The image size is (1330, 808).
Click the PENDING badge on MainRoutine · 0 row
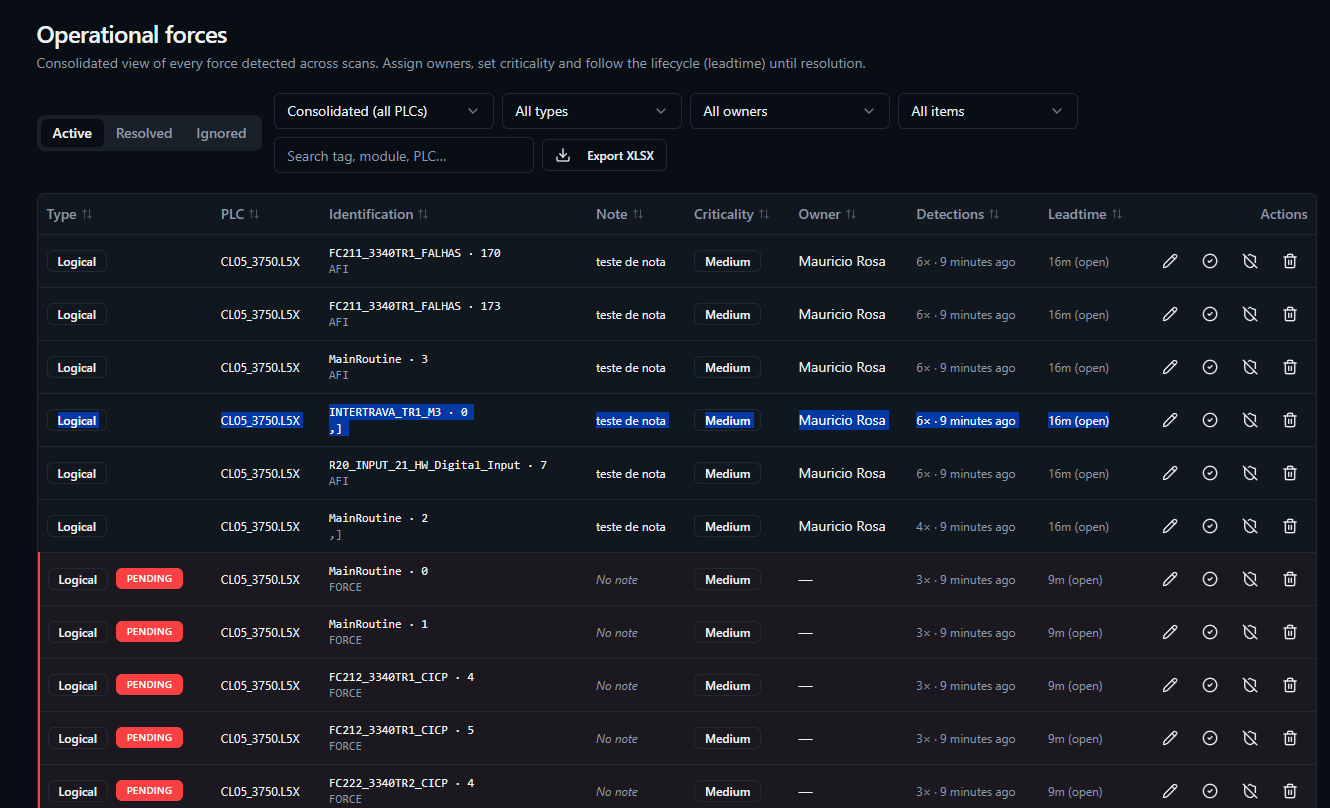pos(149,578)
